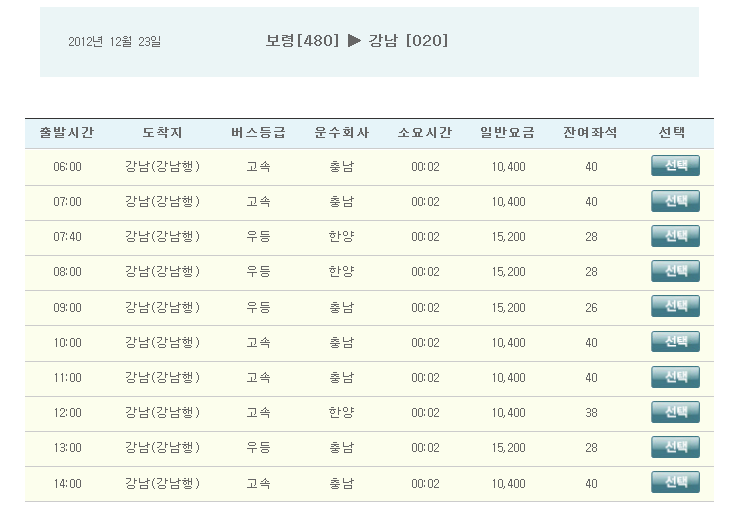Click the 일반요금 column header

click(x=508, y=133)
